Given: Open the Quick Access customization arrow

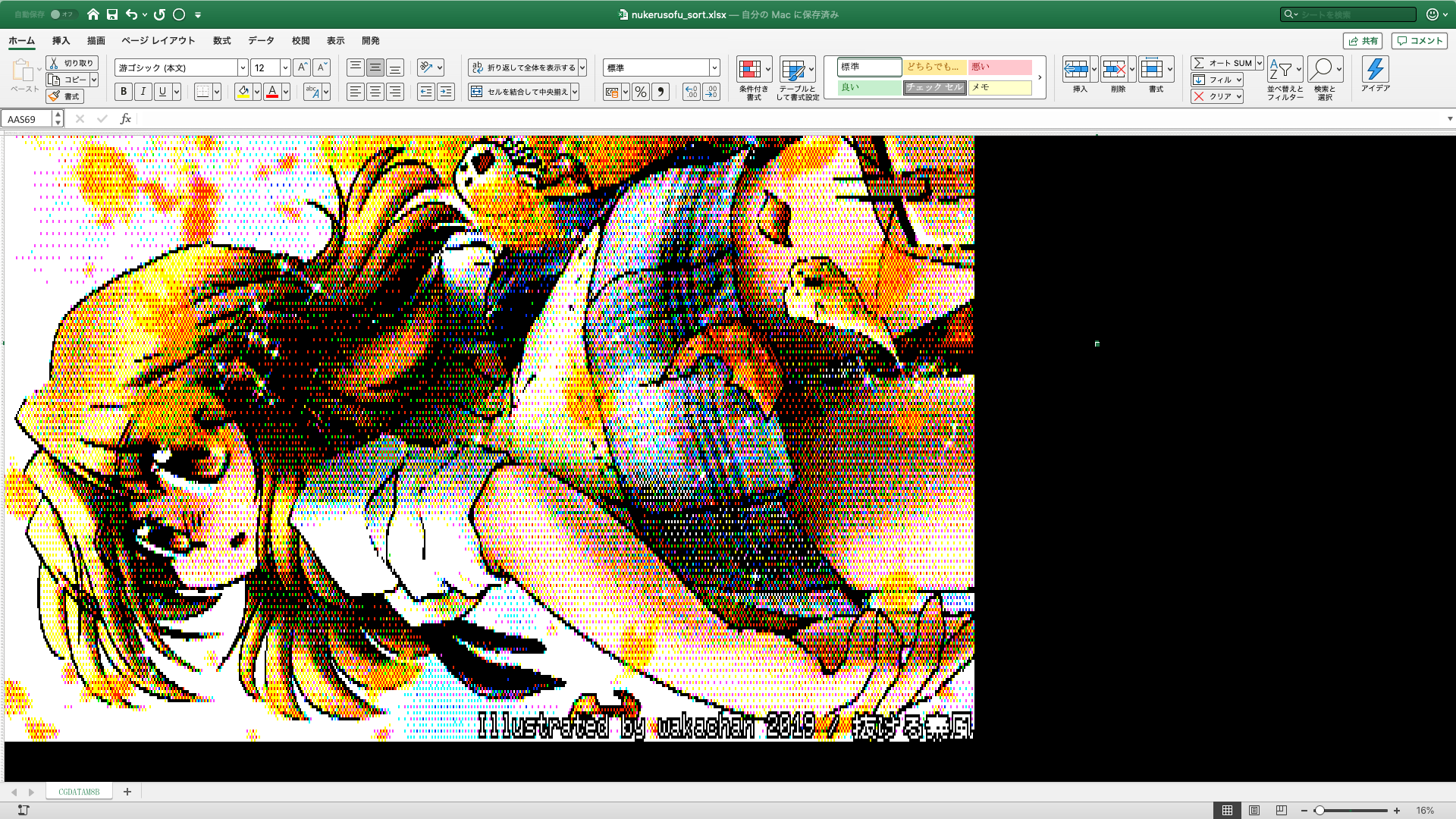Looking at the screenshot, I should (198, 14).
